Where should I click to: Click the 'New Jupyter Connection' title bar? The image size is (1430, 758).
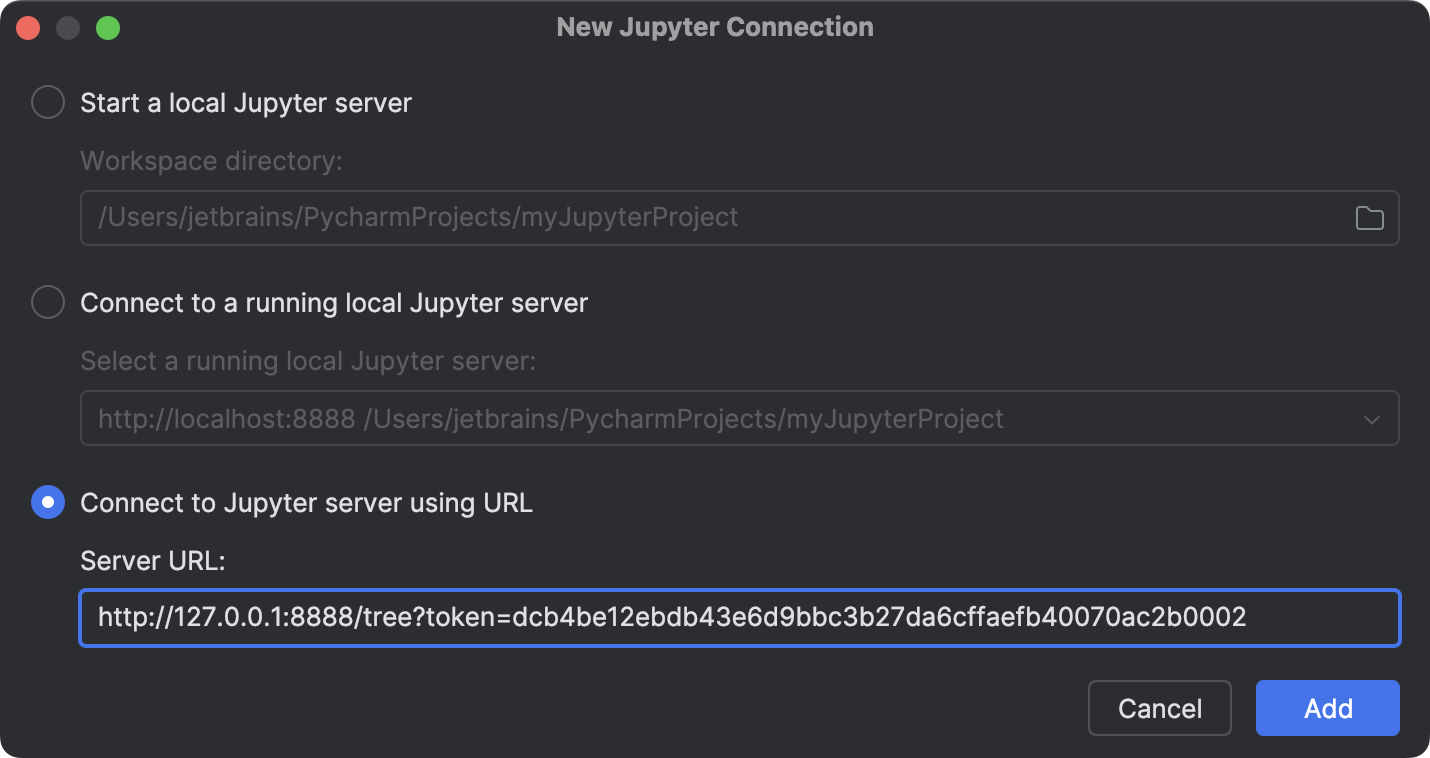714,27
